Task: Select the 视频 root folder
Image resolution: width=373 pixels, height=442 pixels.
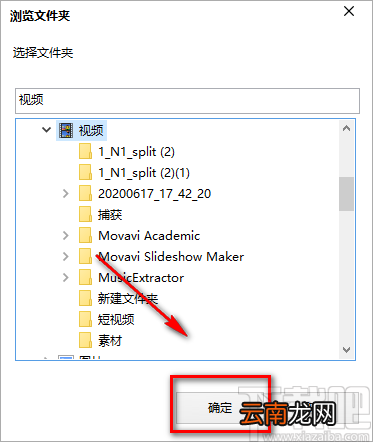Action: 91,130
